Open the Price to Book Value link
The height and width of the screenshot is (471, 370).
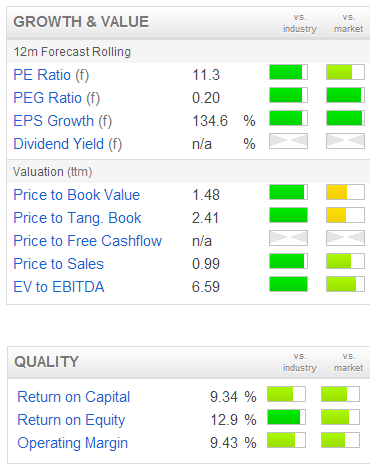point(77,195)
